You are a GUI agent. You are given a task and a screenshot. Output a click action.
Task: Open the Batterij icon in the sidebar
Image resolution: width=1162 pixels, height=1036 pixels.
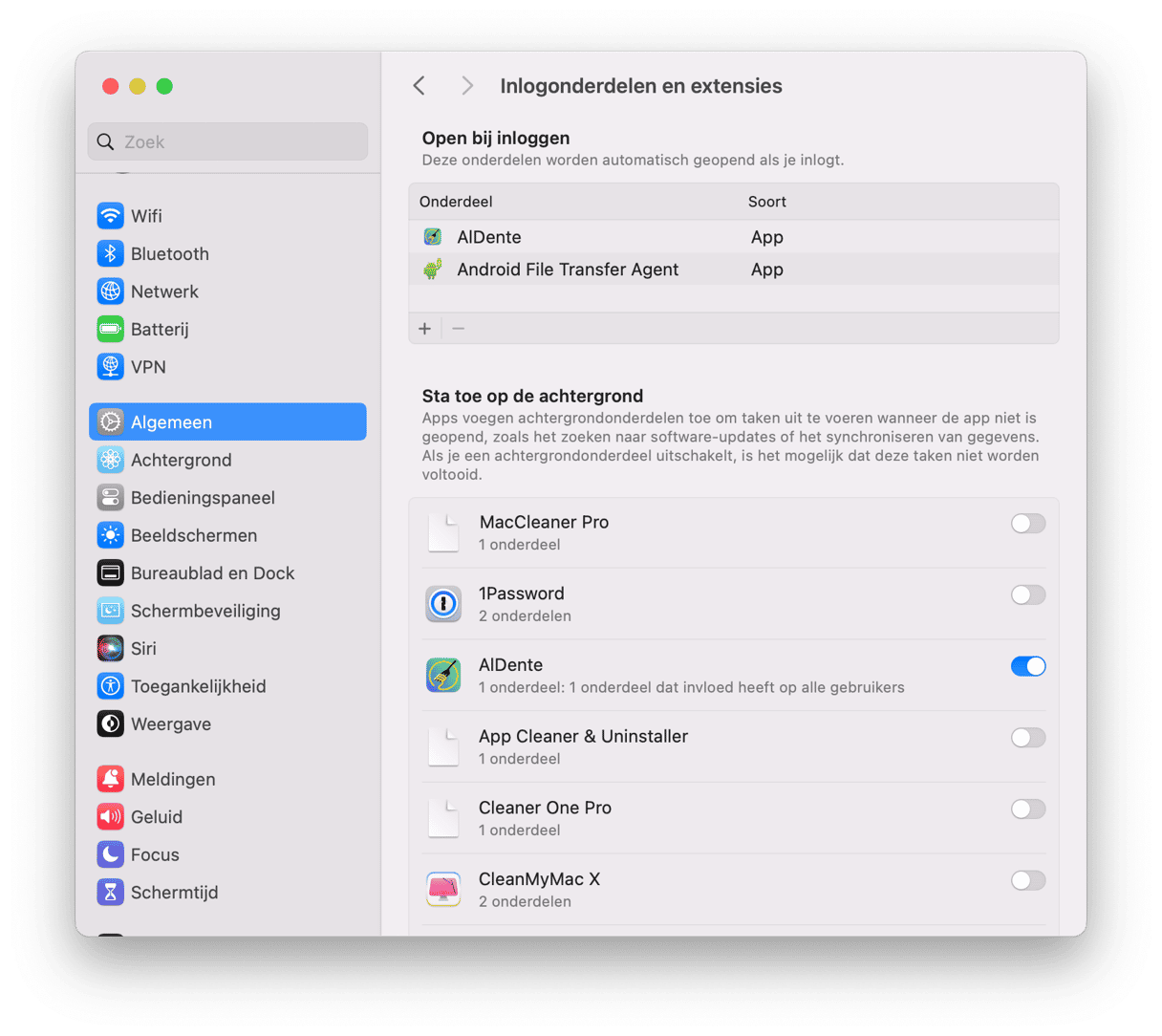pos(111,329)
